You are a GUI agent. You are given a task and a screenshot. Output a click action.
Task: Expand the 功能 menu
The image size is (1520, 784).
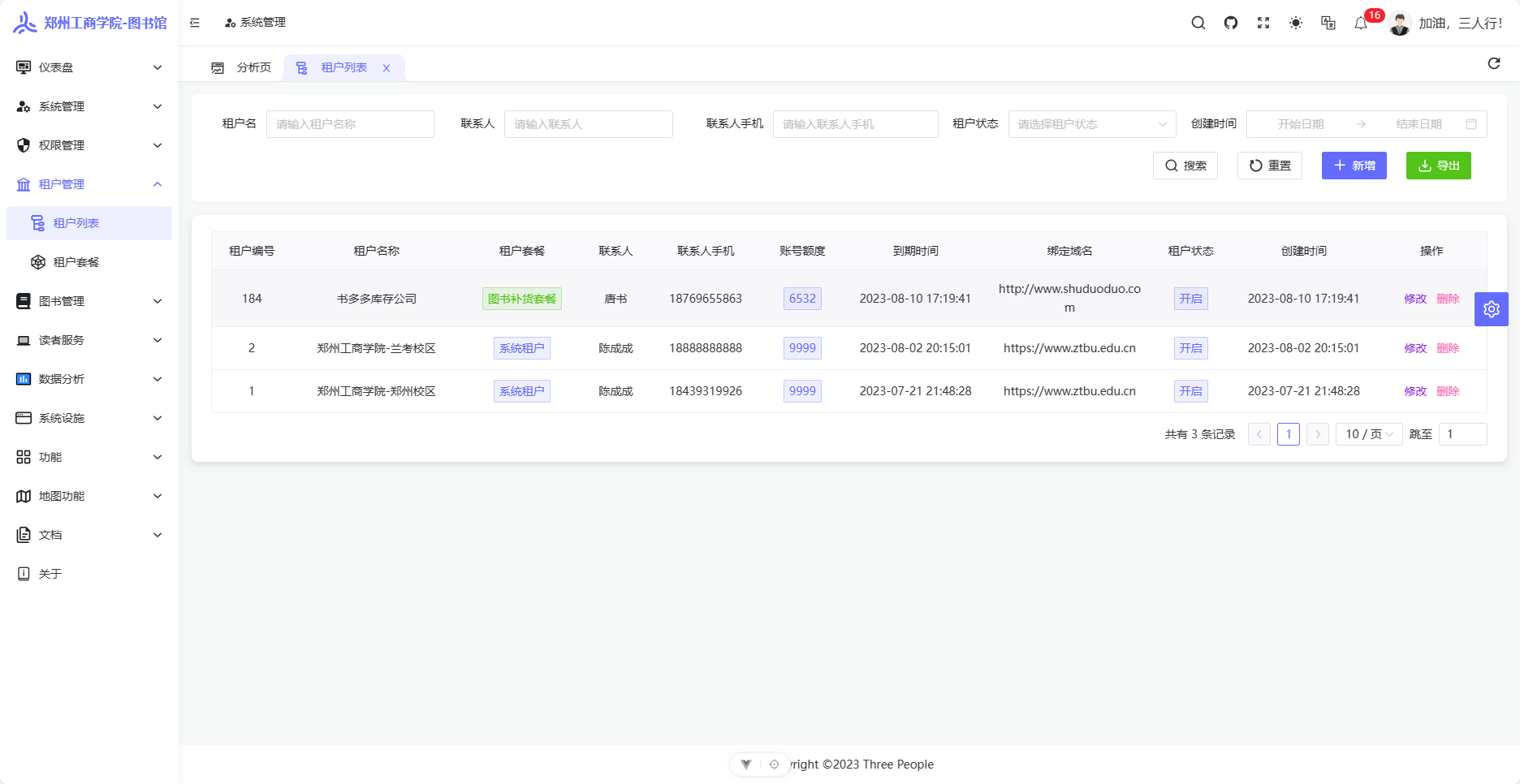point(89,457)
